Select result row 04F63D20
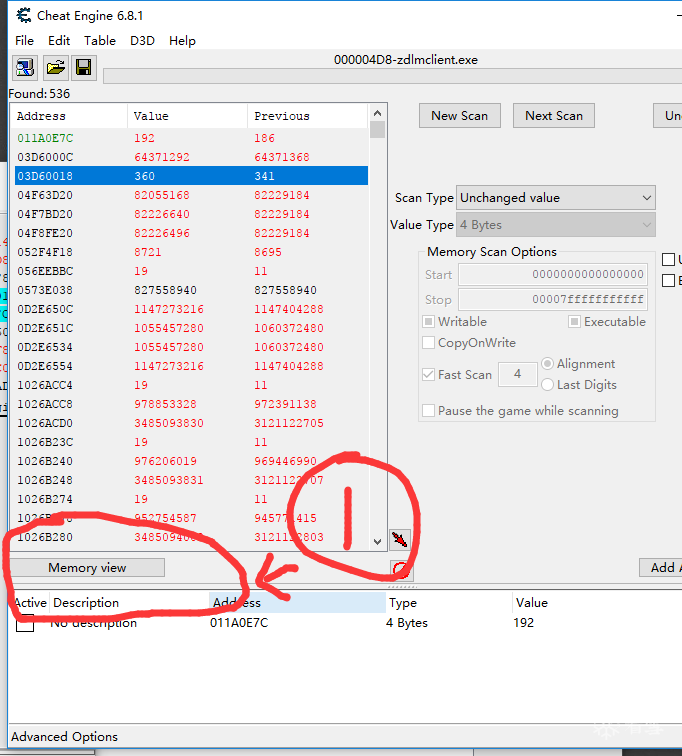Image resolution: width=682 pixels, height=756 pixels. tap(191, 195)
